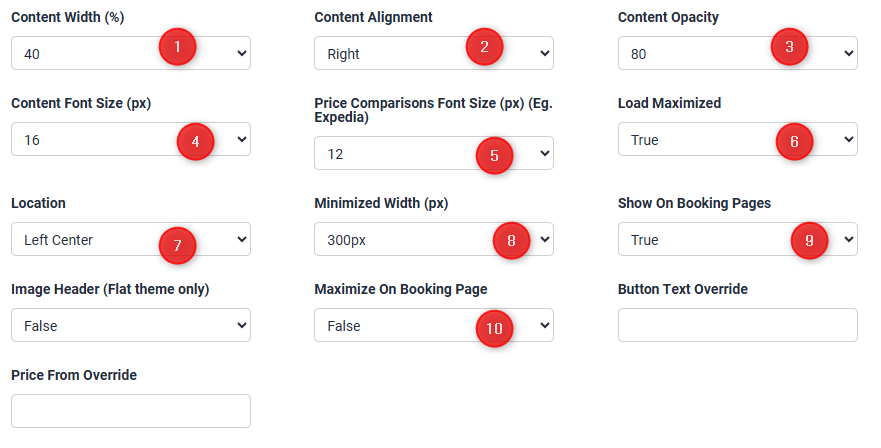
Task: Click the Button Text Override input field
Action: pos(737,325)
